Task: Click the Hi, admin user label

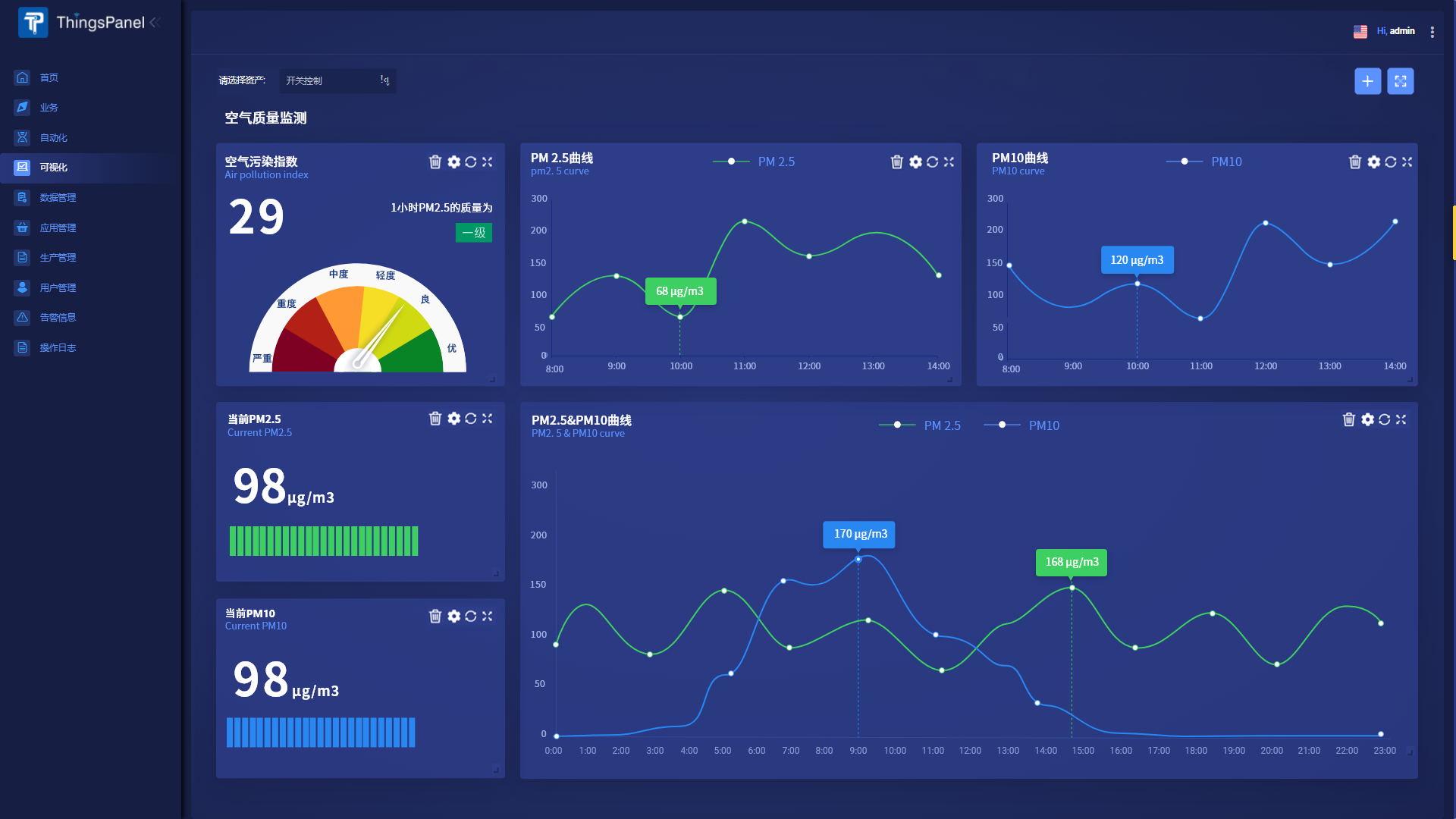Action: point(1395,31)
